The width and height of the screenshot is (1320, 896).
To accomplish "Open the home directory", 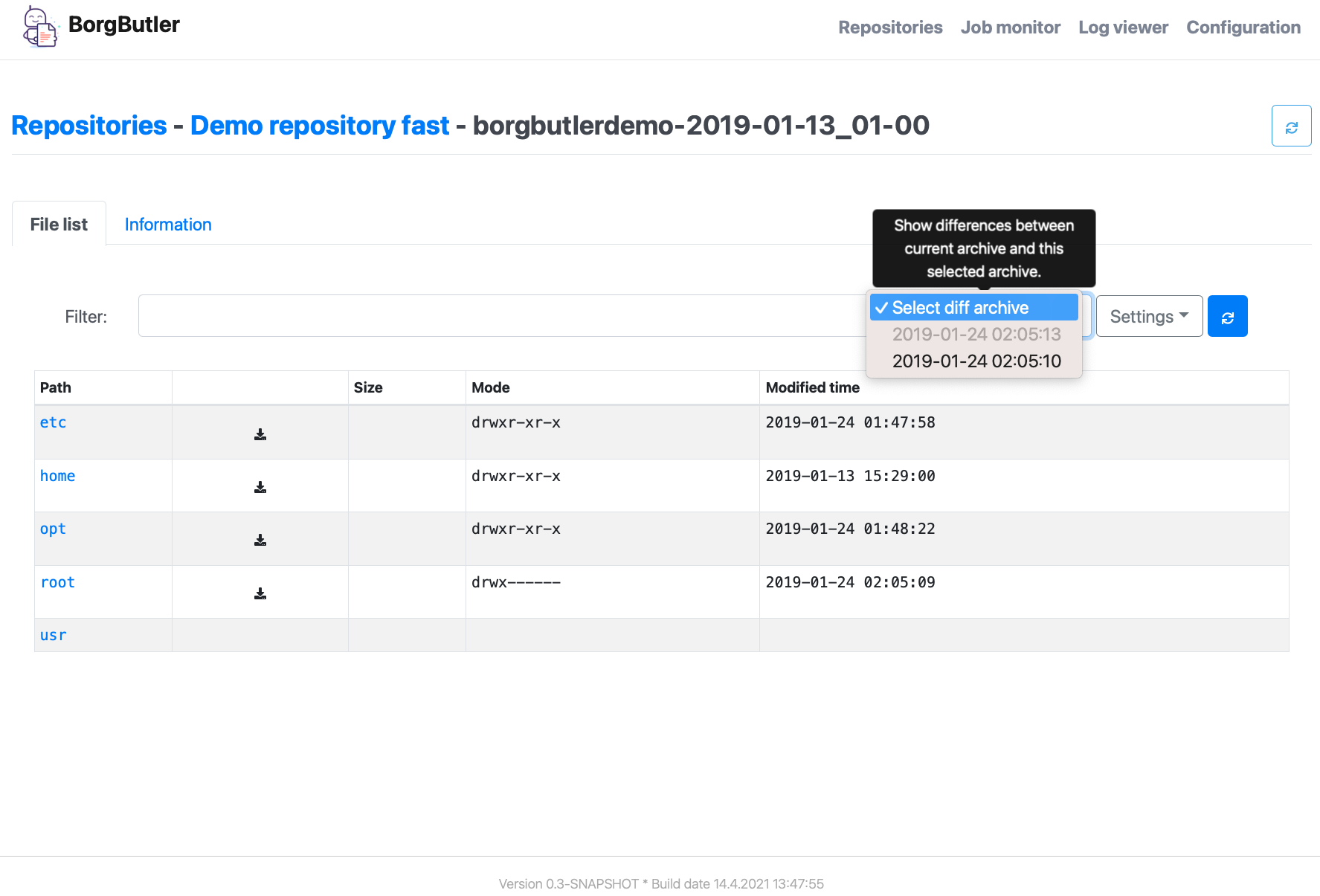I will click(x=58, y=476).
